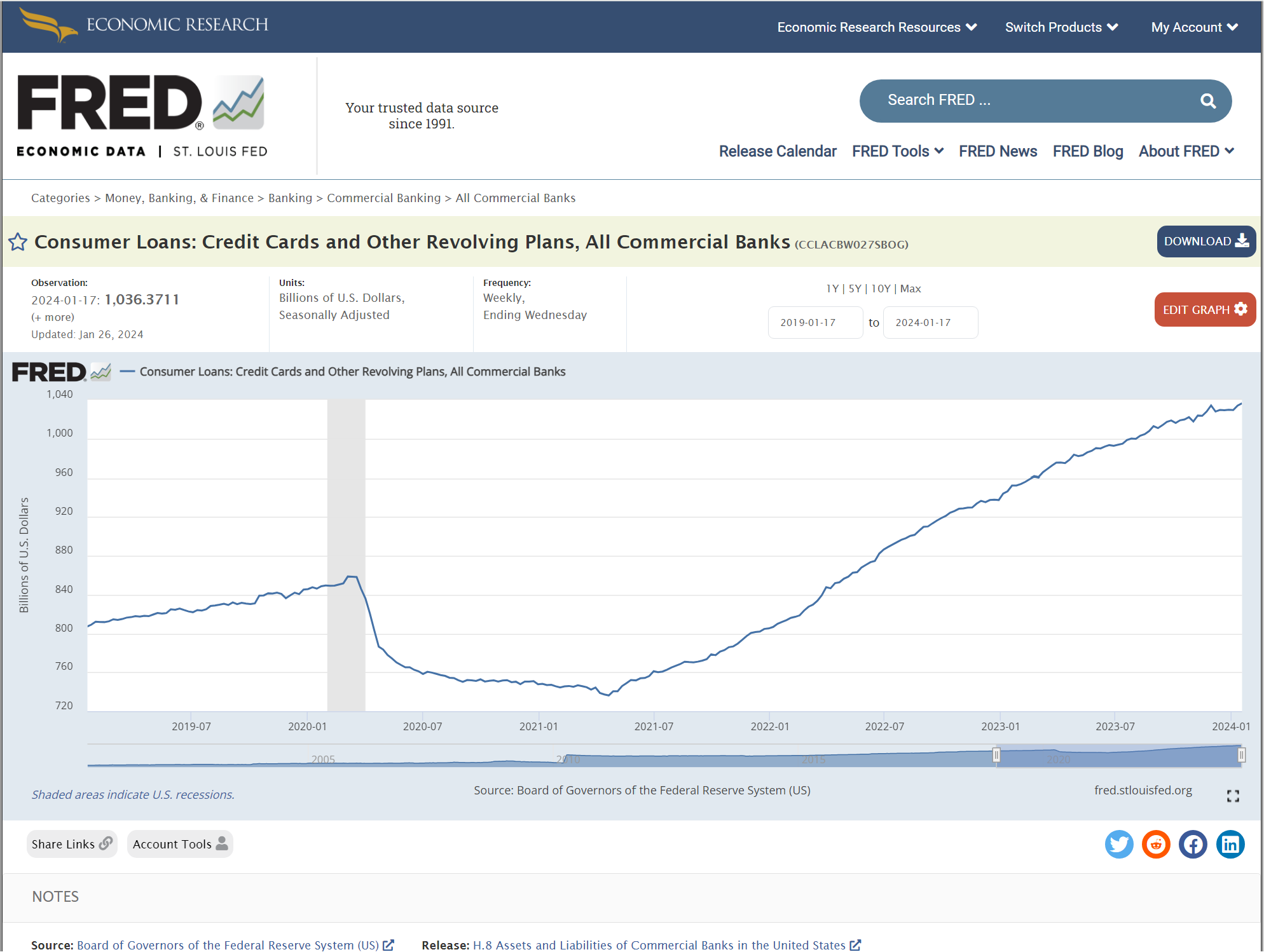
Task: Click the NOTES heading
Action: (55, 897)
